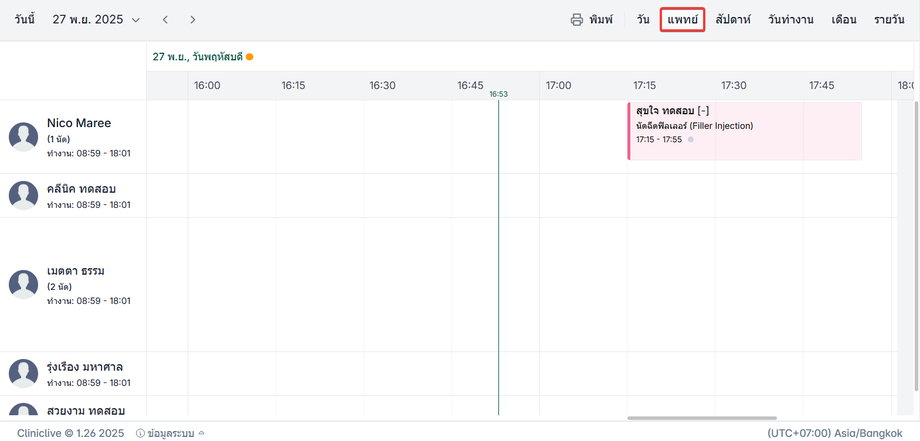Expand ข้อมูลระบบ in the footer
920x441 pixels.
coord(176,433)
